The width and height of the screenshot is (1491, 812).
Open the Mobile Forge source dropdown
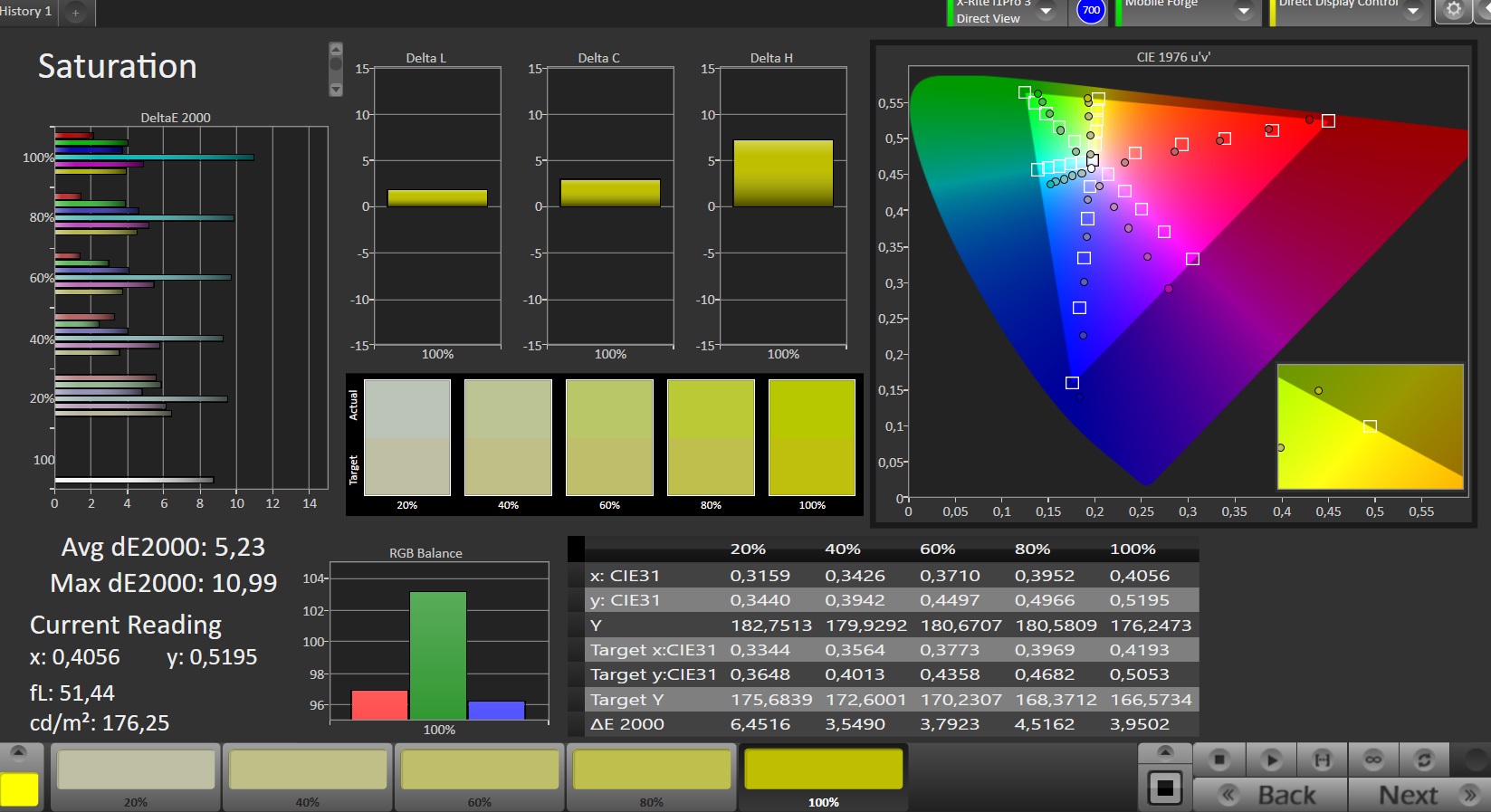click(x=1244, y=11)
